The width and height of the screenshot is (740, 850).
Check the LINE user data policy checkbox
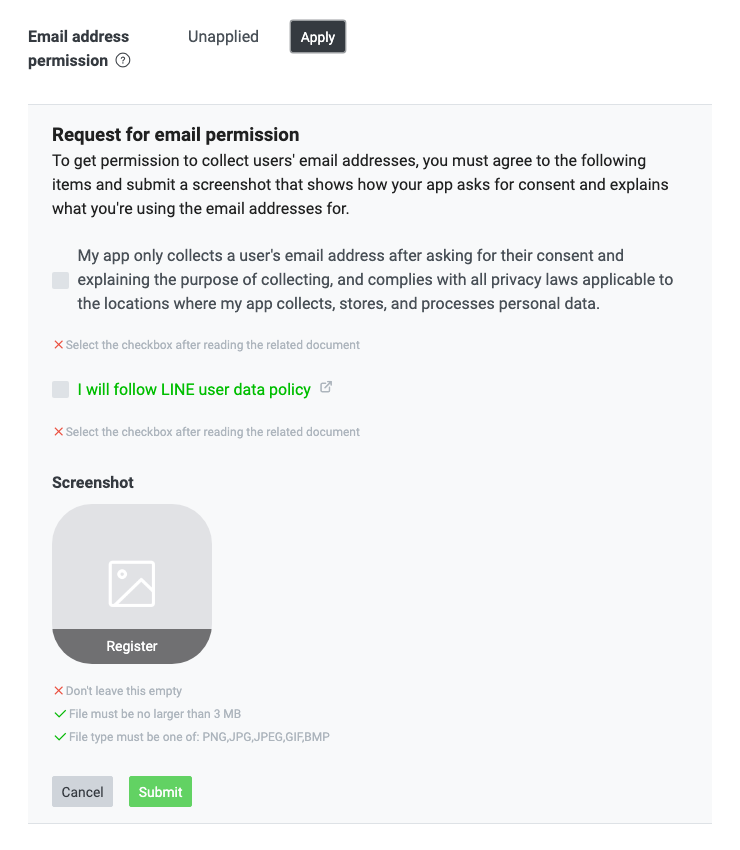[61, 390]
